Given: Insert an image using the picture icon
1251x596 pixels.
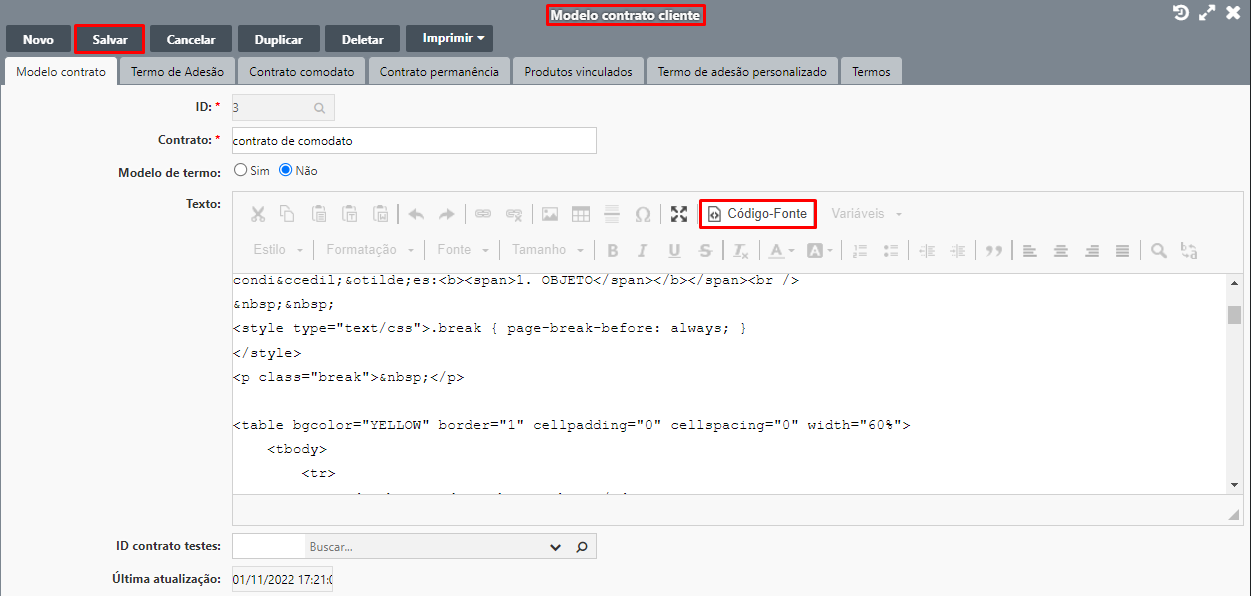Looking at the screenshot, I should (550, 214).
